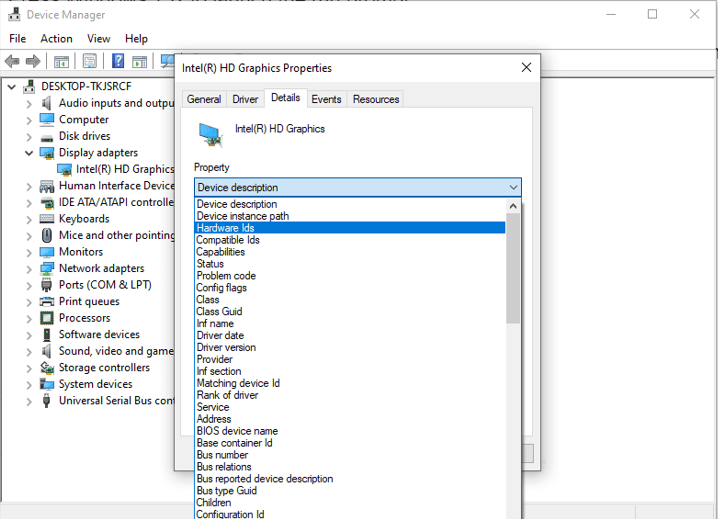
Task: Click the Keyboards category icon
Action: (47, 219)
